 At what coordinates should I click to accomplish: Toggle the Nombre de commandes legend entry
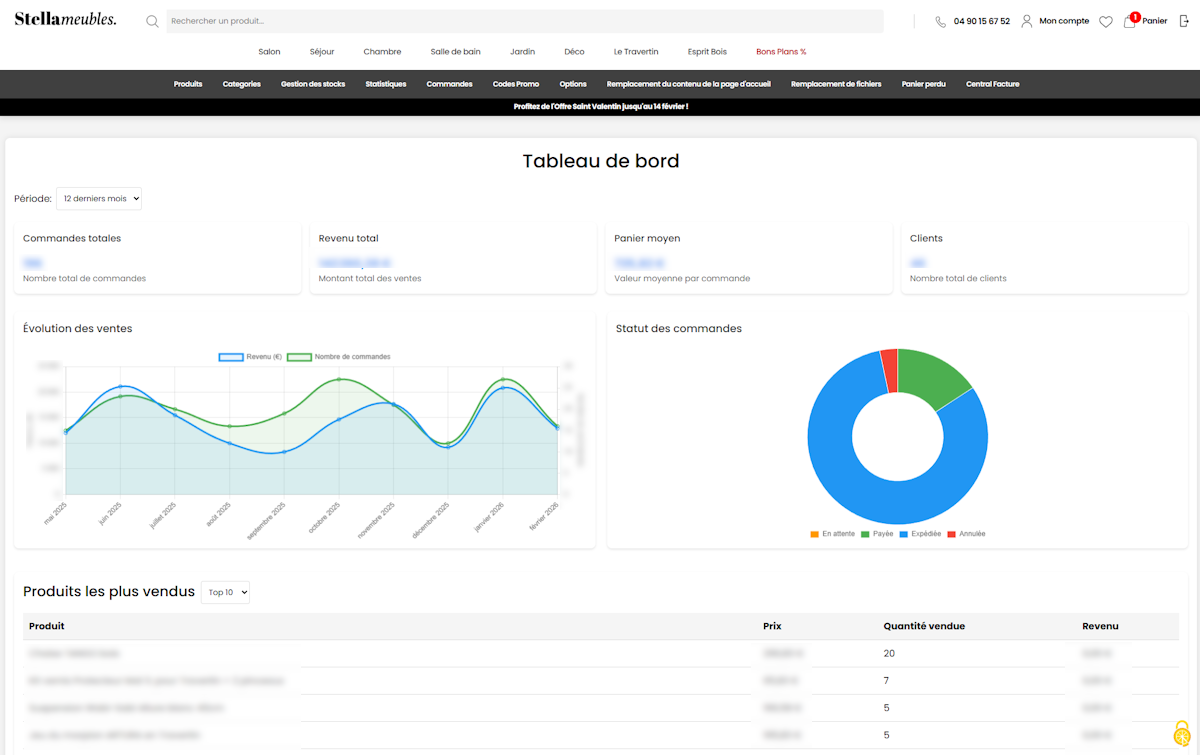pos(347,356)
